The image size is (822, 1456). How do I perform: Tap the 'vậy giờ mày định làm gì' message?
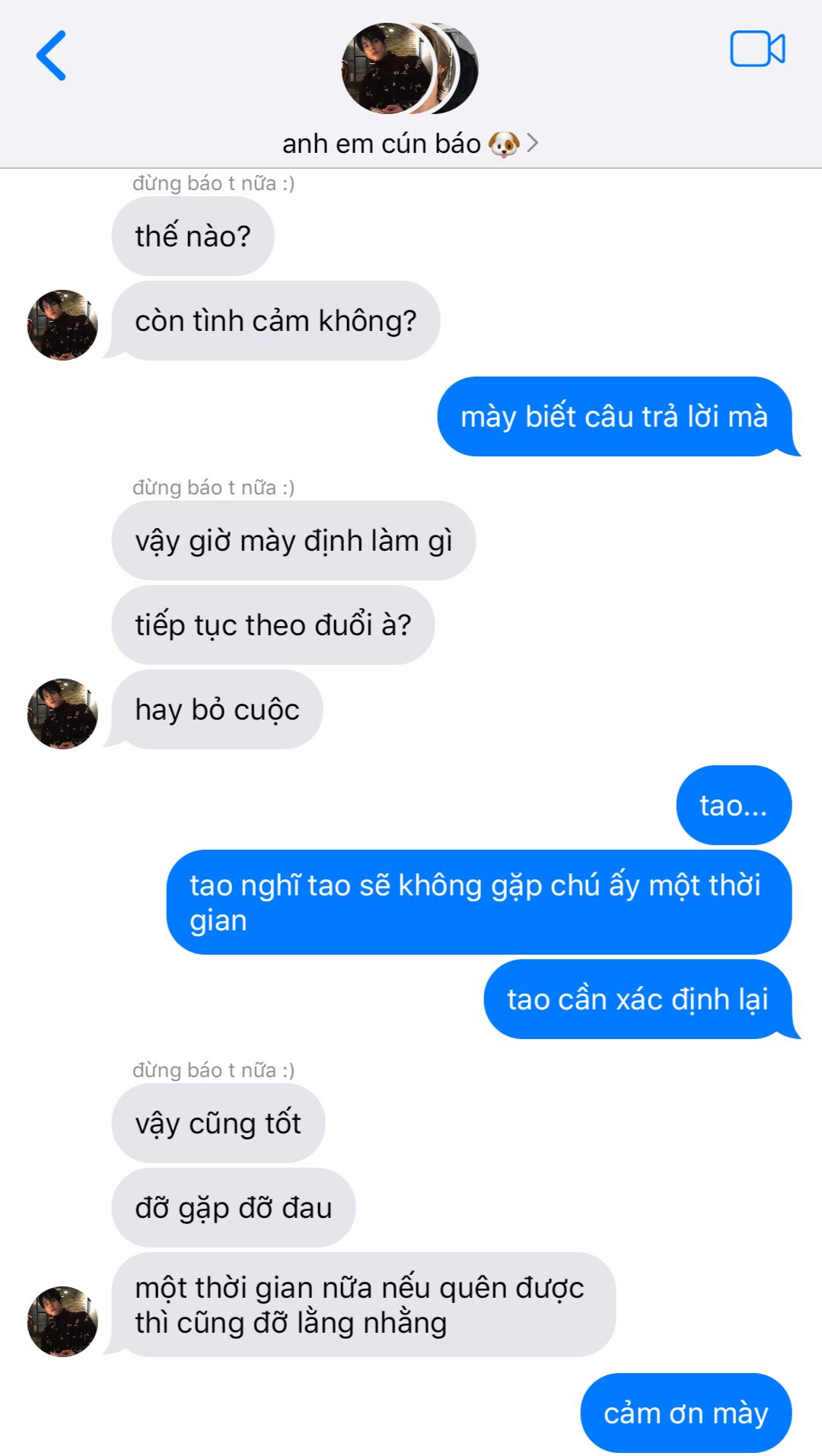(294, 541)
